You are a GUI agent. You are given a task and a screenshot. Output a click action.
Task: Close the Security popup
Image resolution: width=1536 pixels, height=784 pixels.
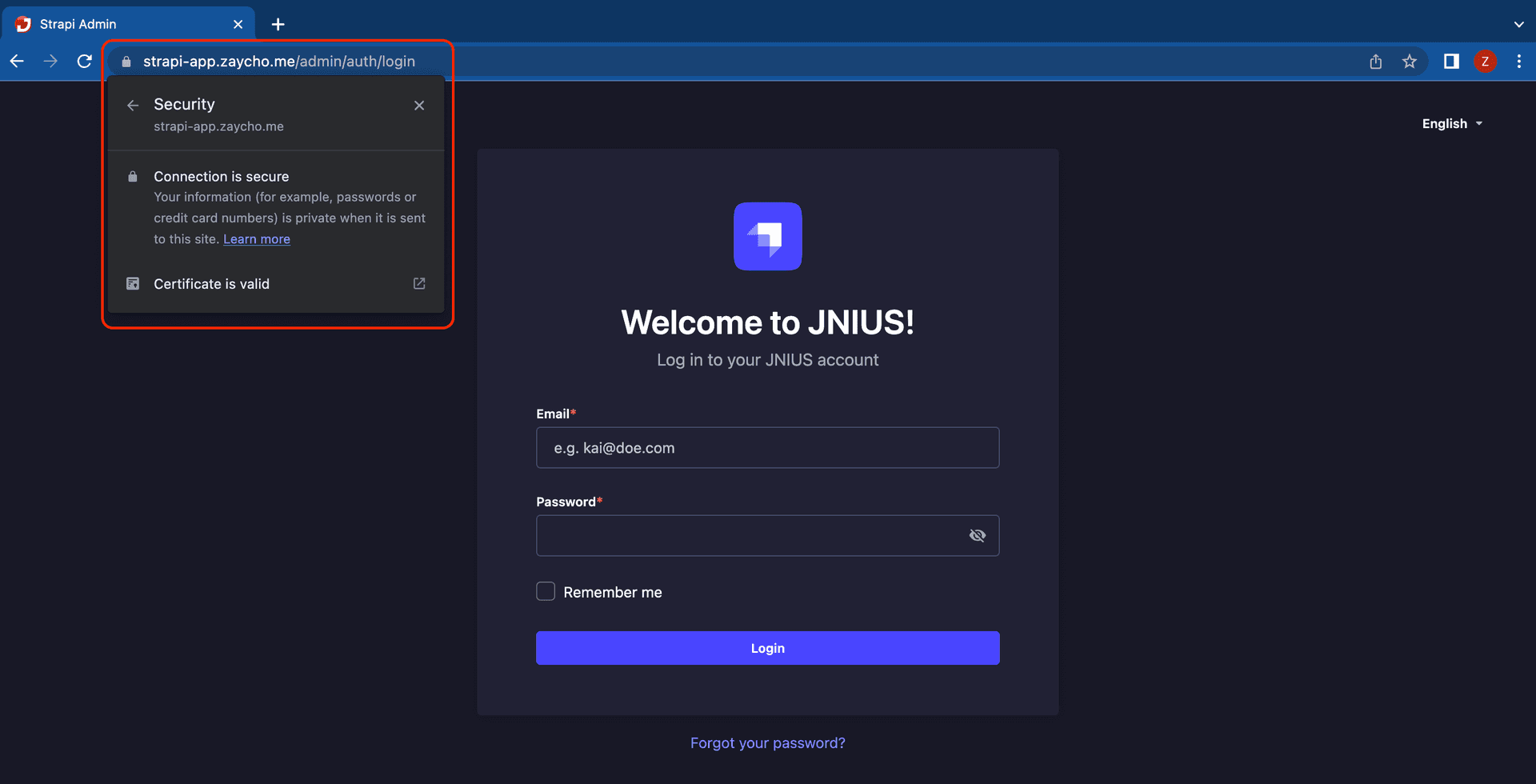click(x=419, y=105)
